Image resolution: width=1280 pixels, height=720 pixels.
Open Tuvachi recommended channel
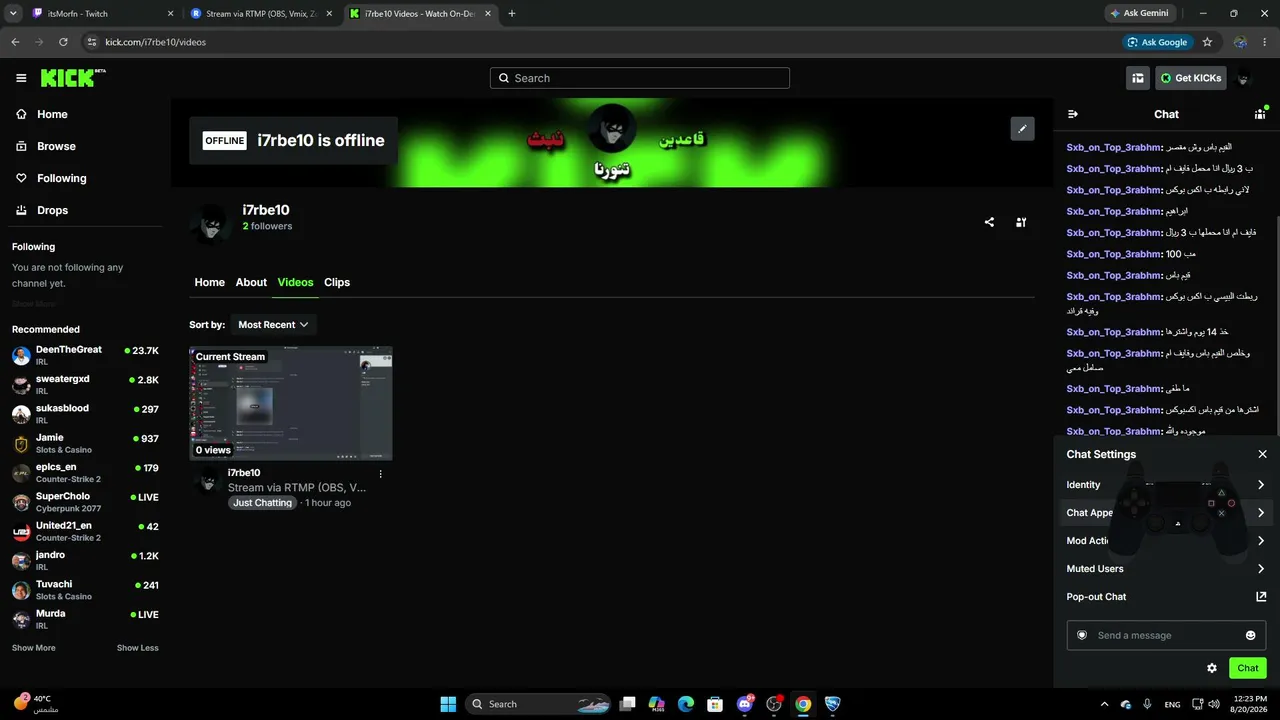pyautogui.click(x=85, y=589)
